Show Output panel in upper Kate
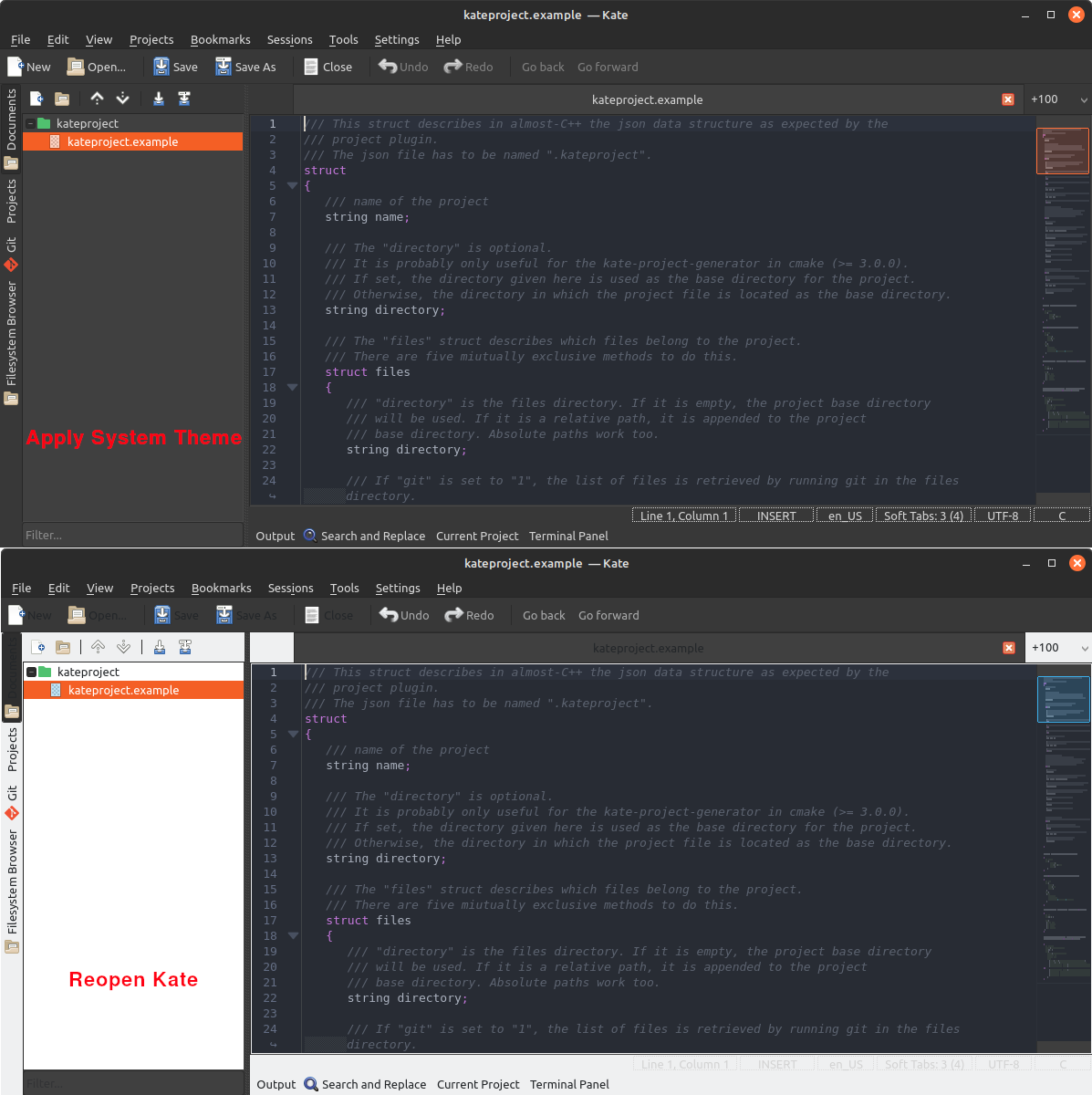Viewport: 1092px width, 1095px height. 275,536
